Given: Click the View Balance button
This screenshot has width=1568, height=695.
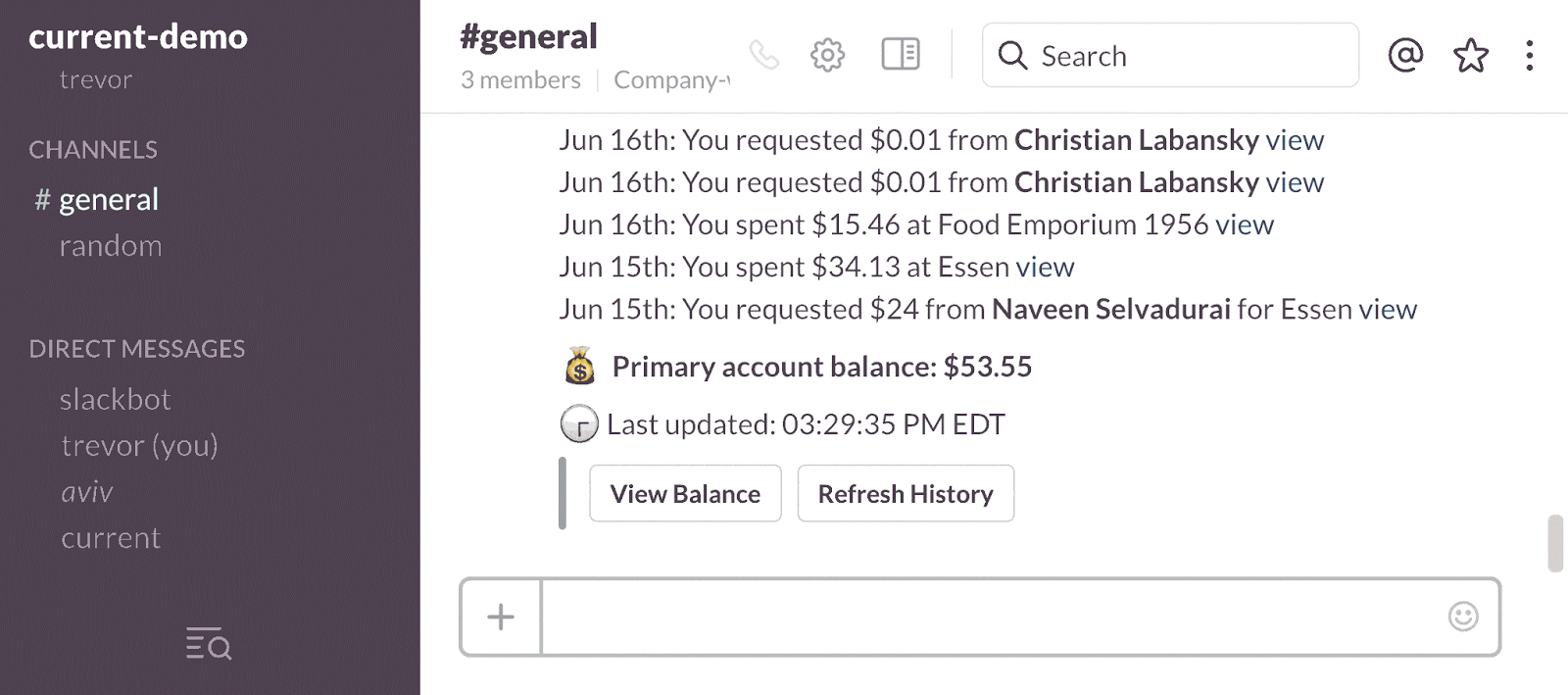Looking at the screenshot, I should (685, 494).
